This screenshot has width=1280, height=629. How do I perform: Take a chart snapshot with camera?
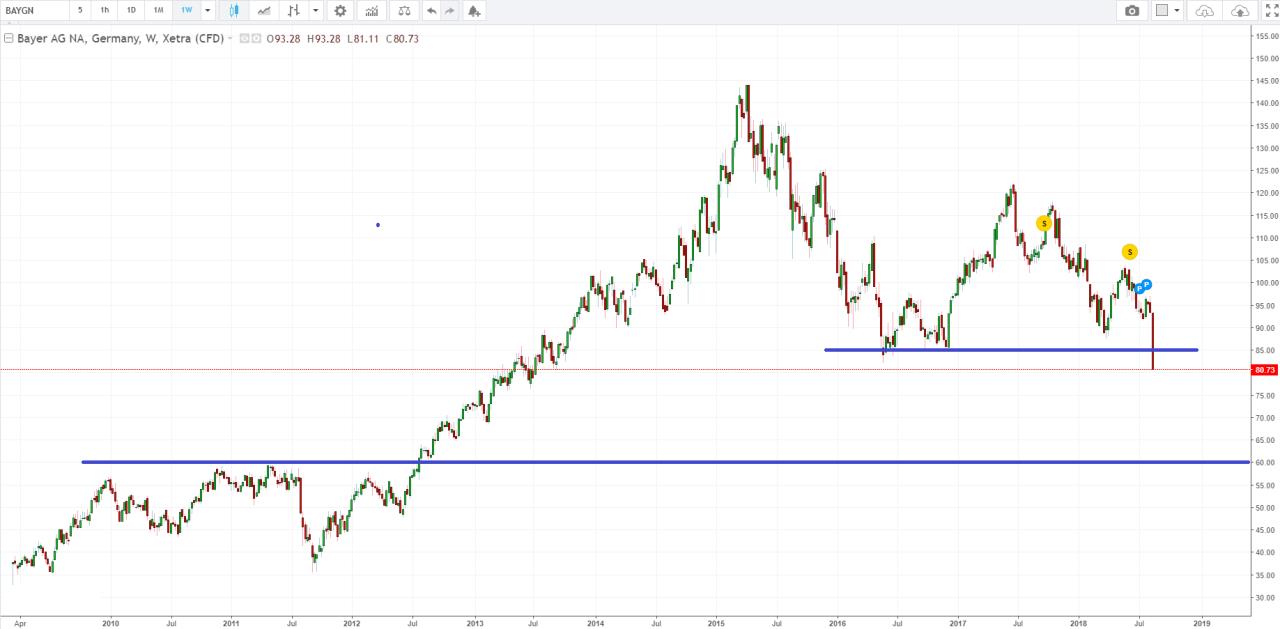click(1131, 11)
